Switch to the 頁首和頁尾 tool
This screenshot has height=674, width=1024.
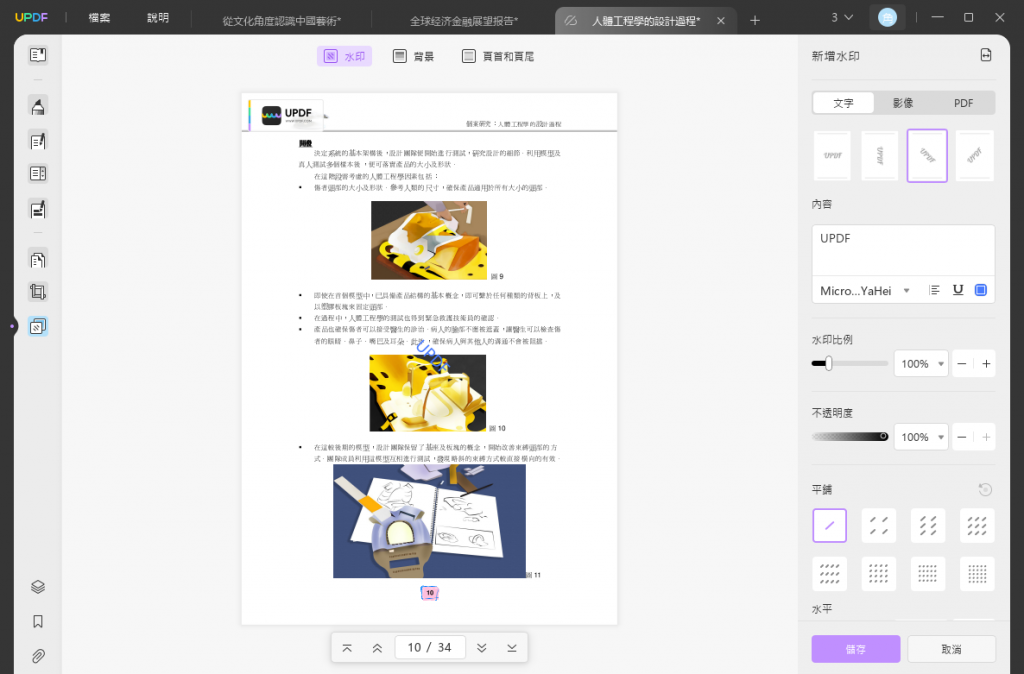point(498,56)
